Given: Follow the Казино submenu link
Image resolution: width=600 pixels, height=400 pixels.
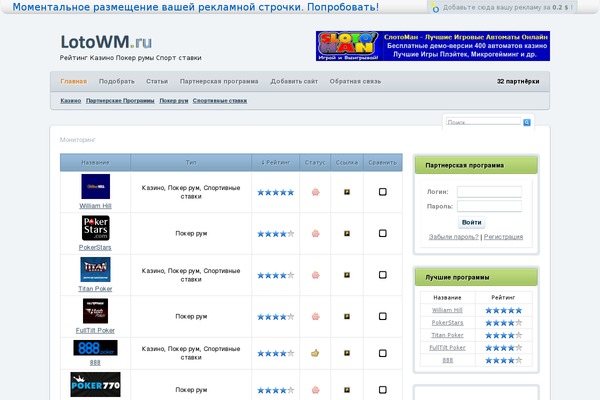Looking at the screenshot, I should pos(71,101).
